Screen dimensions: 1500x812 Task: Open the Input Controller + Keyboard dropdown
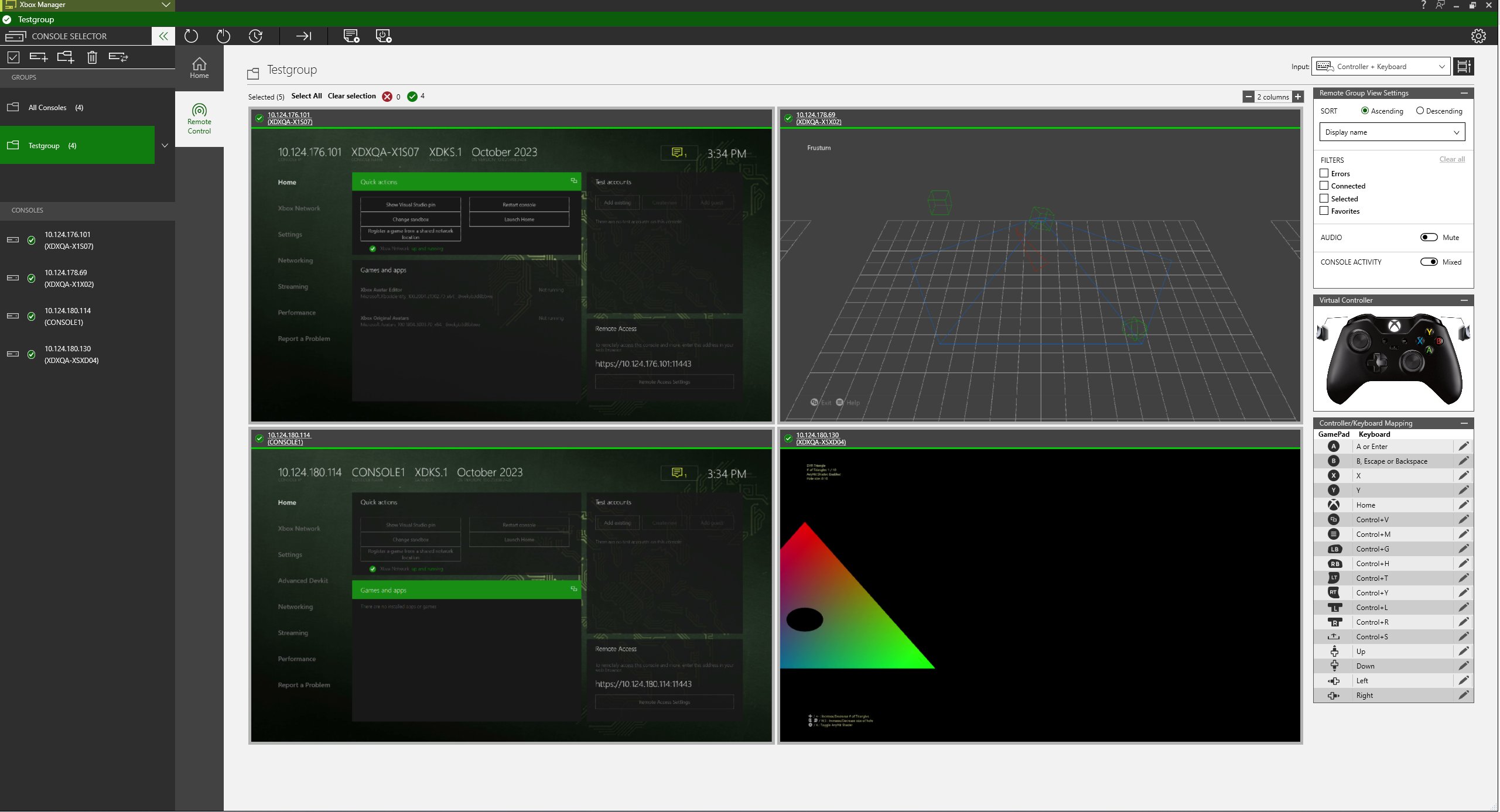[1381, 67]
